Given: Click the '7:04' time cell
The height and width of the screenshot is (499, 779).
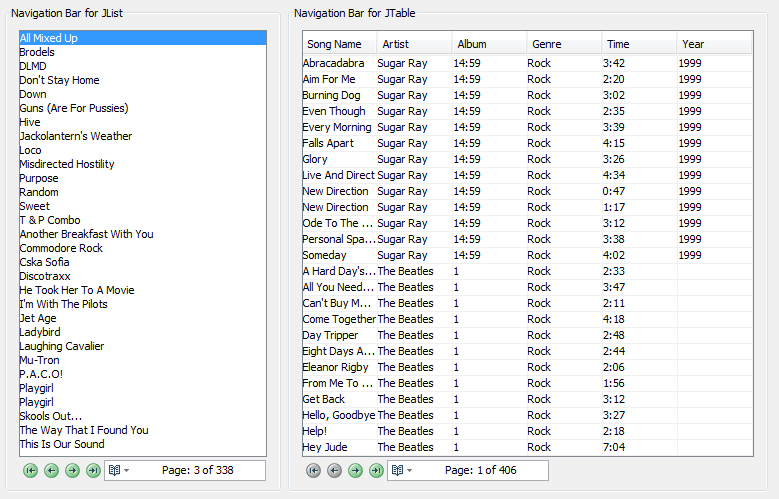Looking at the screenshot, I should pyautogui.click(x=639, y=447).
